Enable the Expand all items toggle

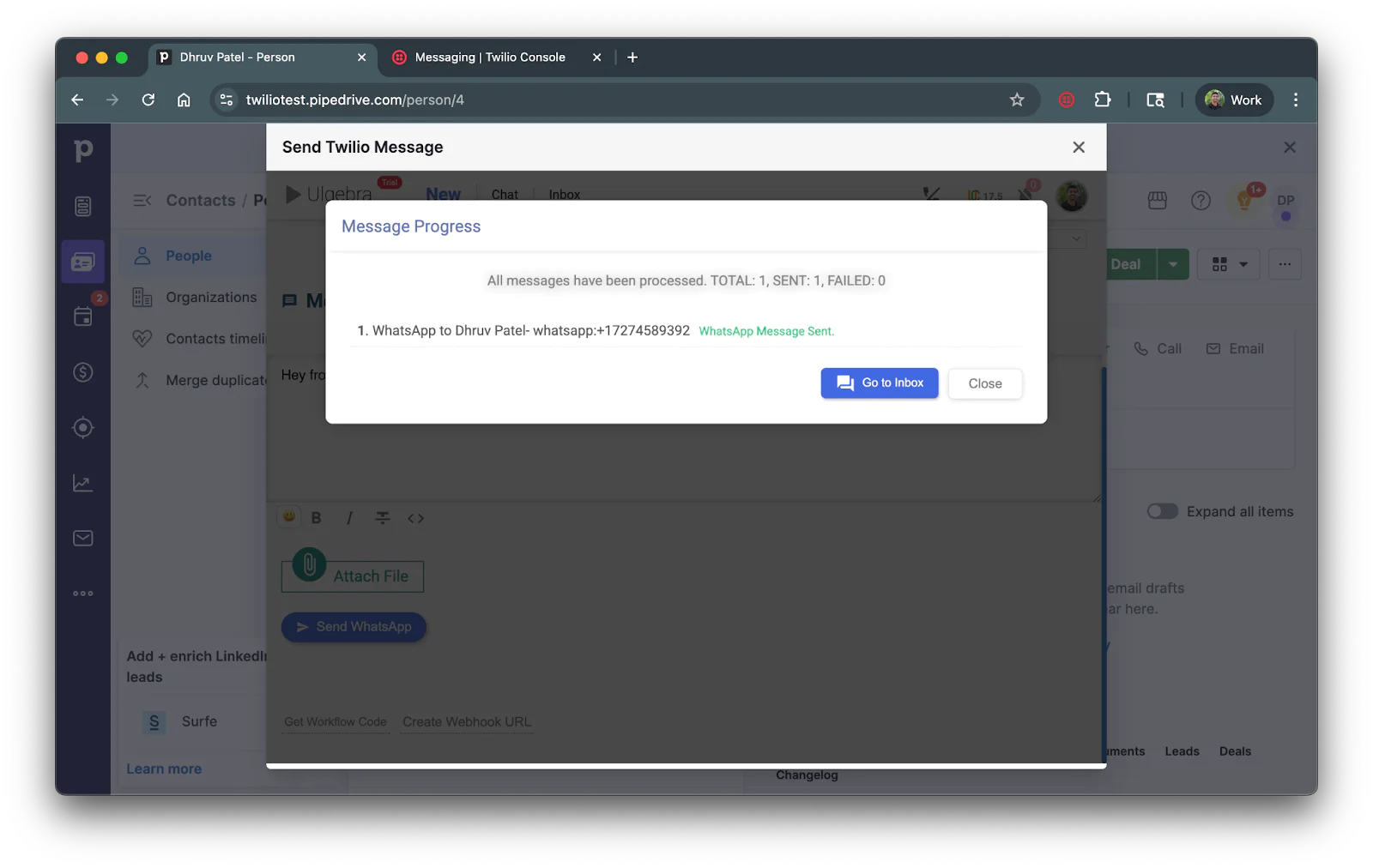[1162, 510]
